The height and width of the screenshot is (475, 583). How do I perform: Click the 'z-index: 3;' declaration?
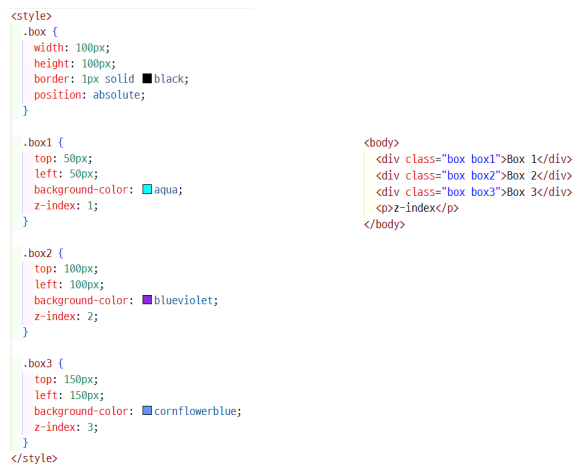[66, 427]
